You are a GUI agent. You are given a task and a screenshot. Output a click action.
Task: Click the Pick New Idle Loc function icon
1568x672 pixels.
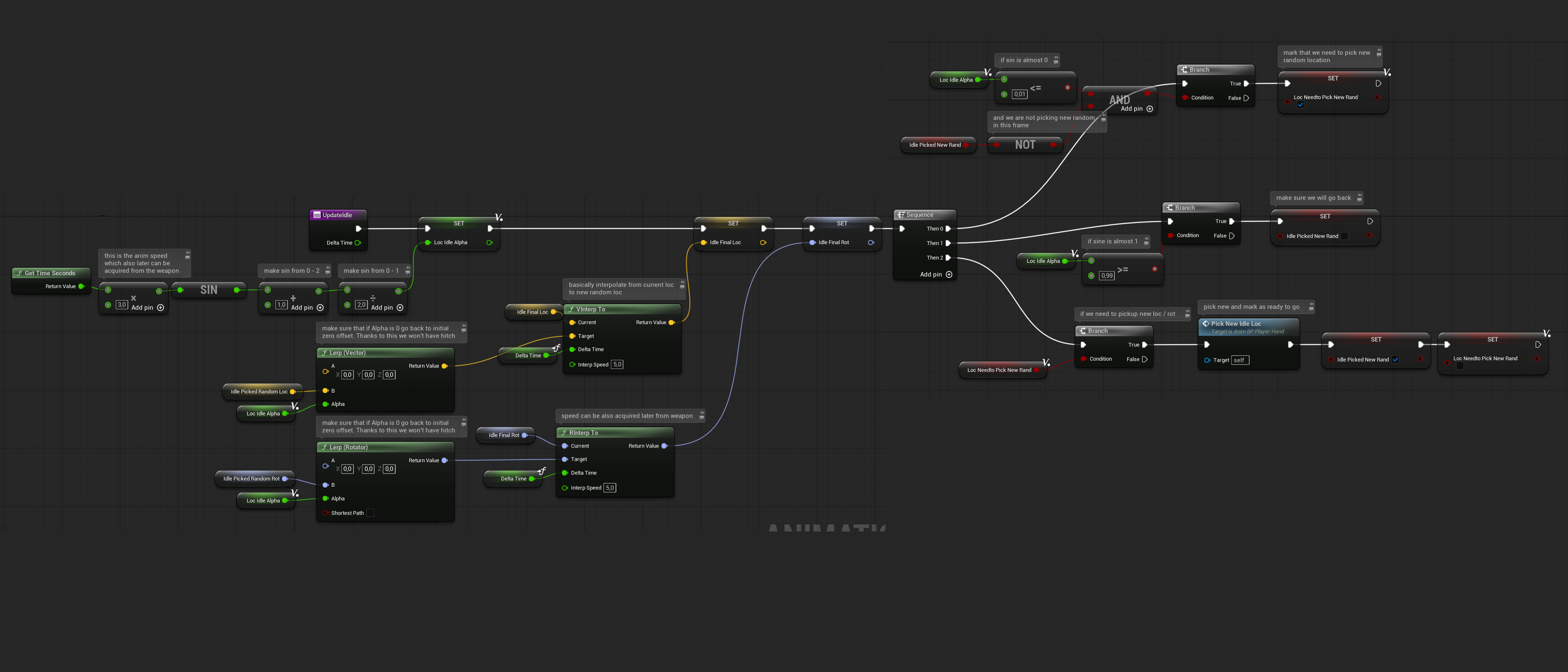[x=1206, y=324]
